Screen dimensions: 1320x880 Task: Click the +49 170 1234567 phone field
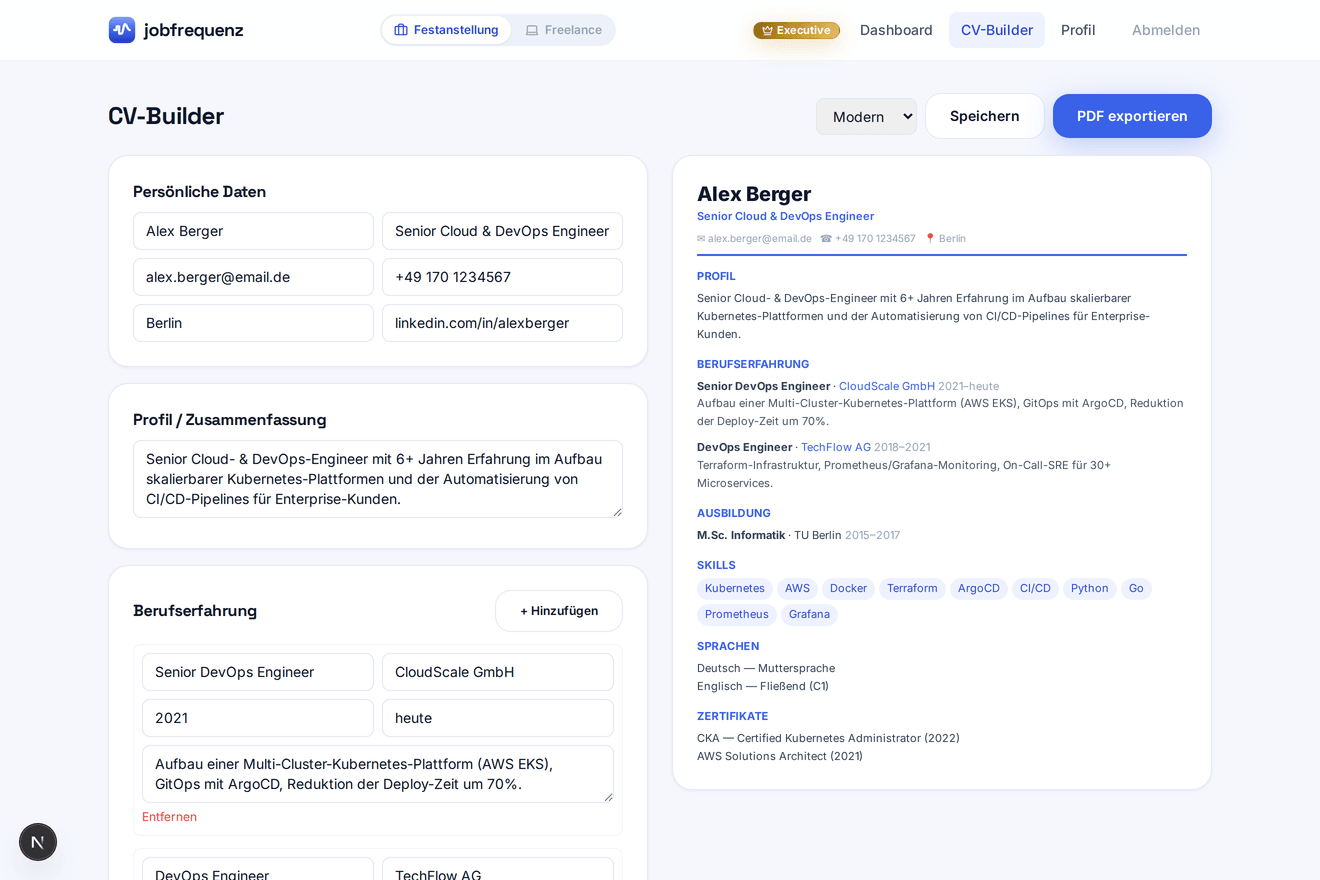pyautogui.click(x=502, y=277)
